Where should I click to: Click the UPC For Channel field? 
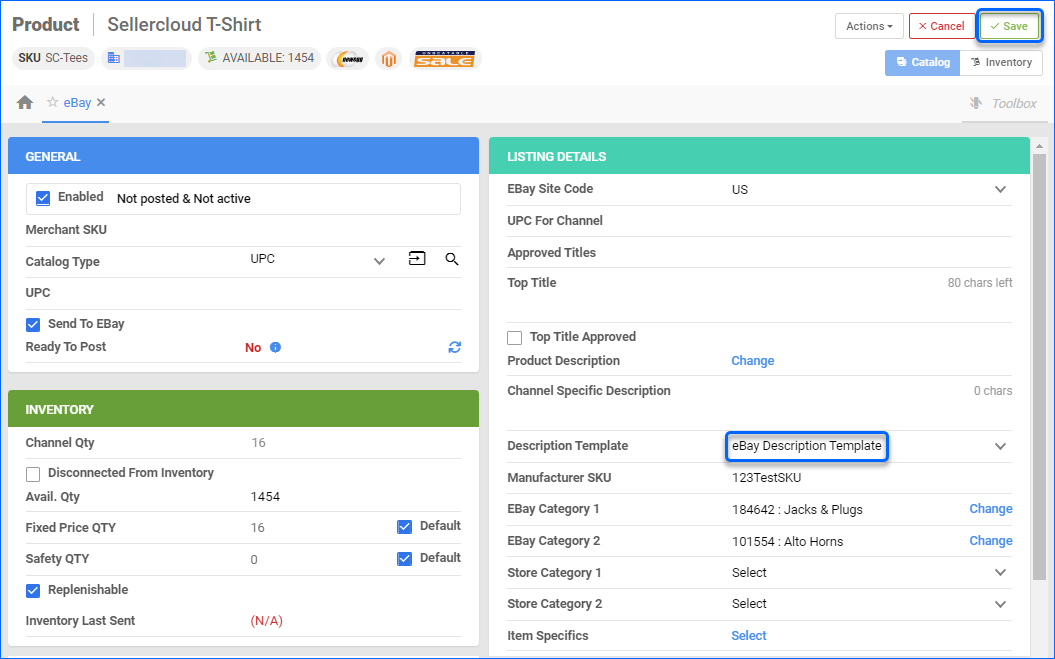point(760,221)
